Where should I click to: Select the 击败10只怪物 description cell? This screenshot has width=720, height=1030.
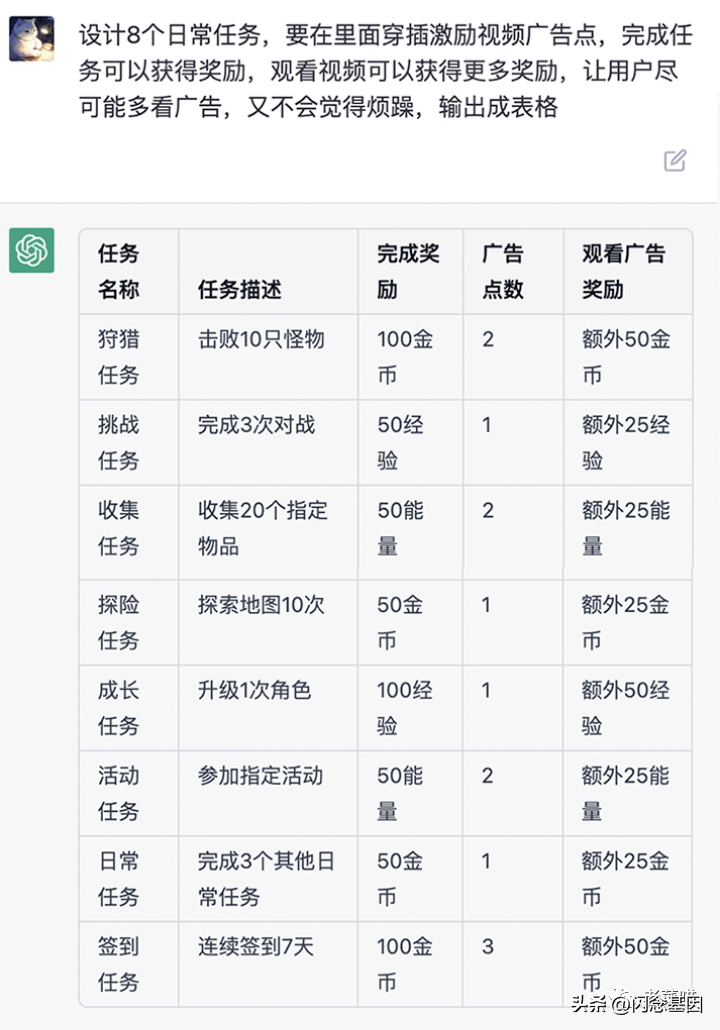(x=261, y=340)
